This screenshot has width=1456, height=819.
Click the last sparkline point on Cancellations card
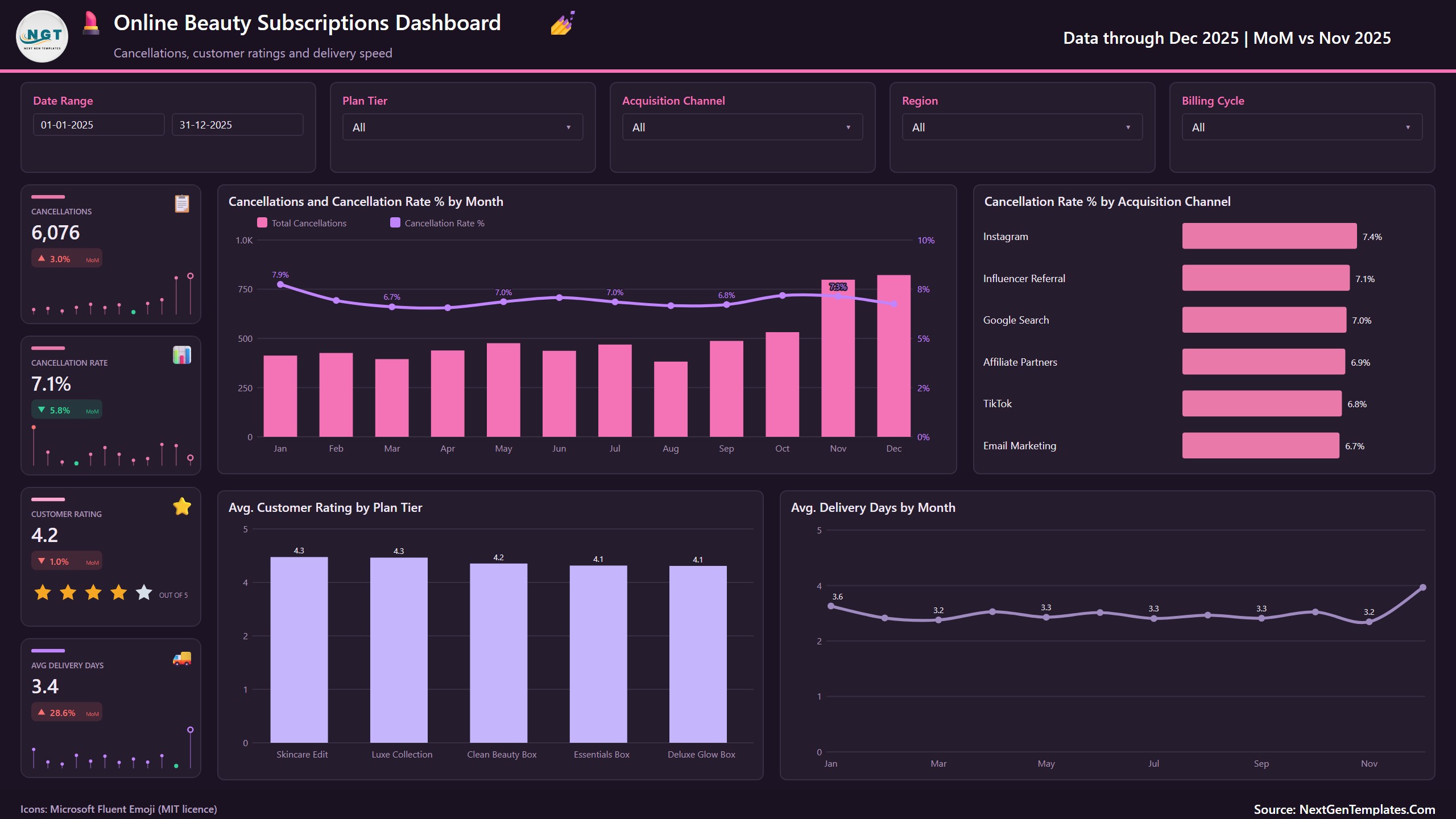(x=191, y=276)
